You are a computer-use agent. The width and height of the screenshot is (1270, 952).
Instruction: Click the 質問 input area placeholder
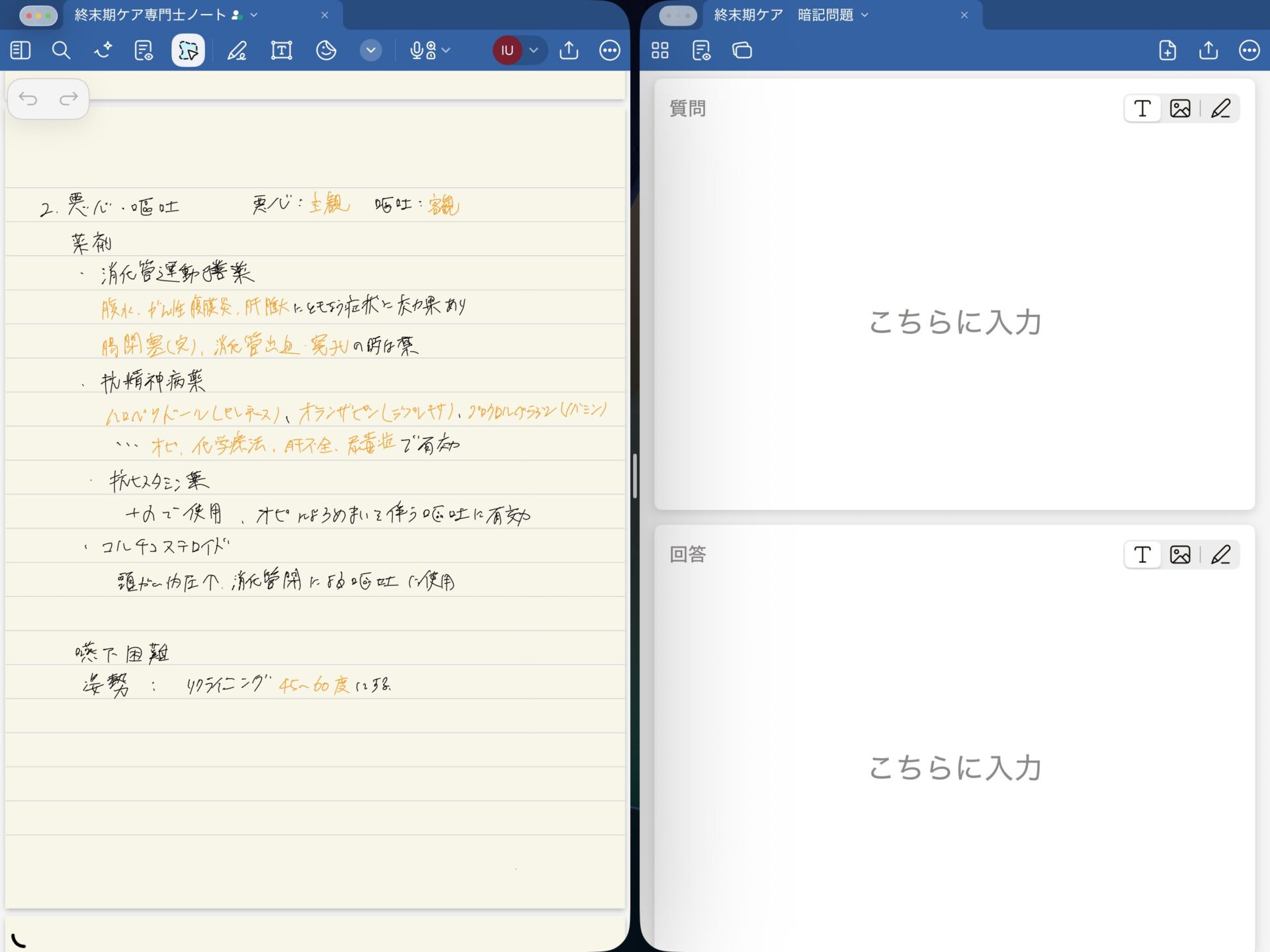click(954, 322)
